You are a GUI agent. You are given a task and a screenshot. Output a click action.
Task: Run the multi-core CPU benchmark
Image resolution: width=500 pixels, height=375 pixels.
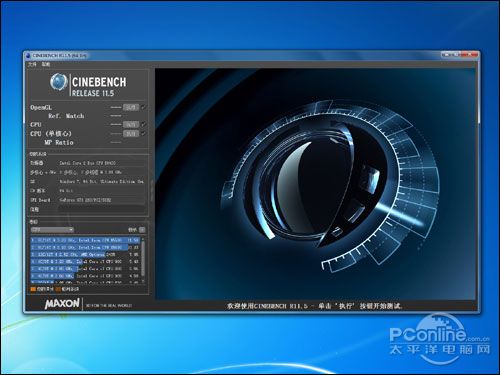click(x=131, y=124)
